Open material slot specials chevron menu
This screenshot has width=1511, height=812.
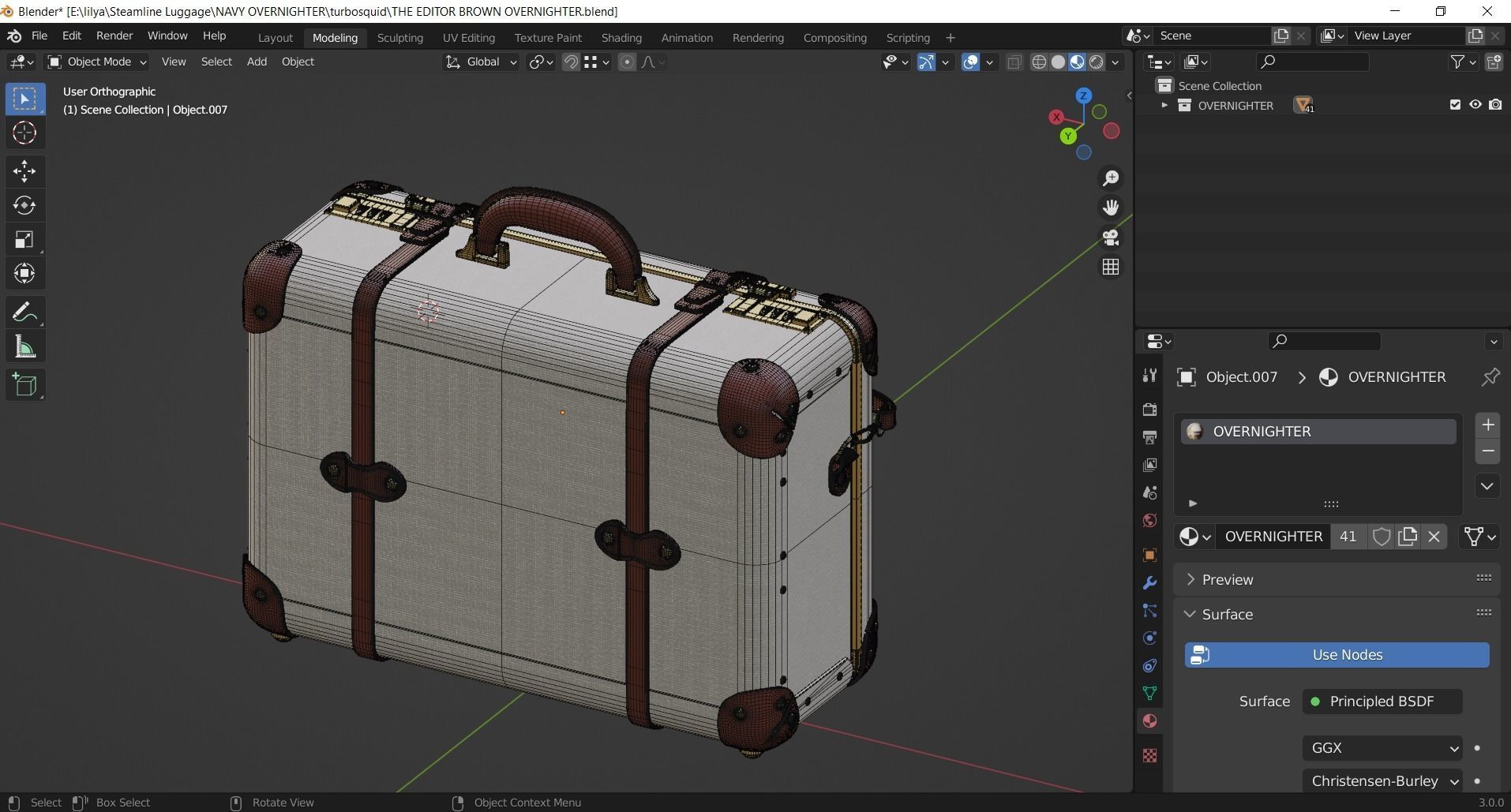tap(1487, 486)
